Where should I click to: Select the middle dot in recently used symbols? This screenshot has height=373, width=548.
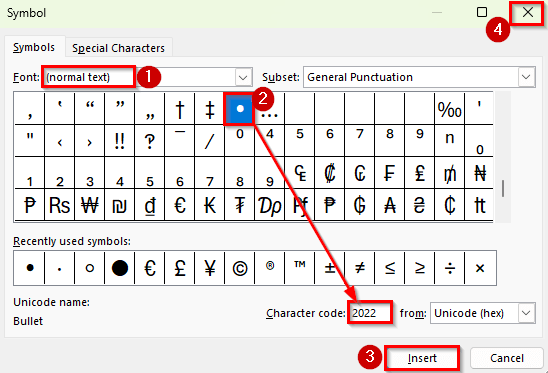pos(59,268)
